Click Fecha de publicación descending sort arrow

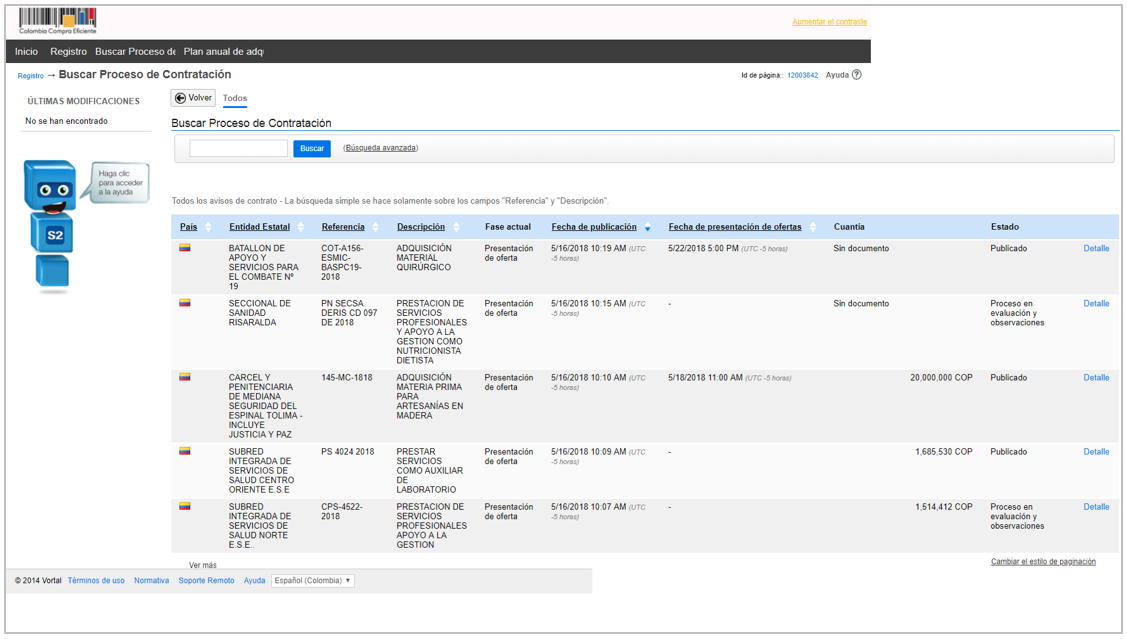tap(647, 229)
